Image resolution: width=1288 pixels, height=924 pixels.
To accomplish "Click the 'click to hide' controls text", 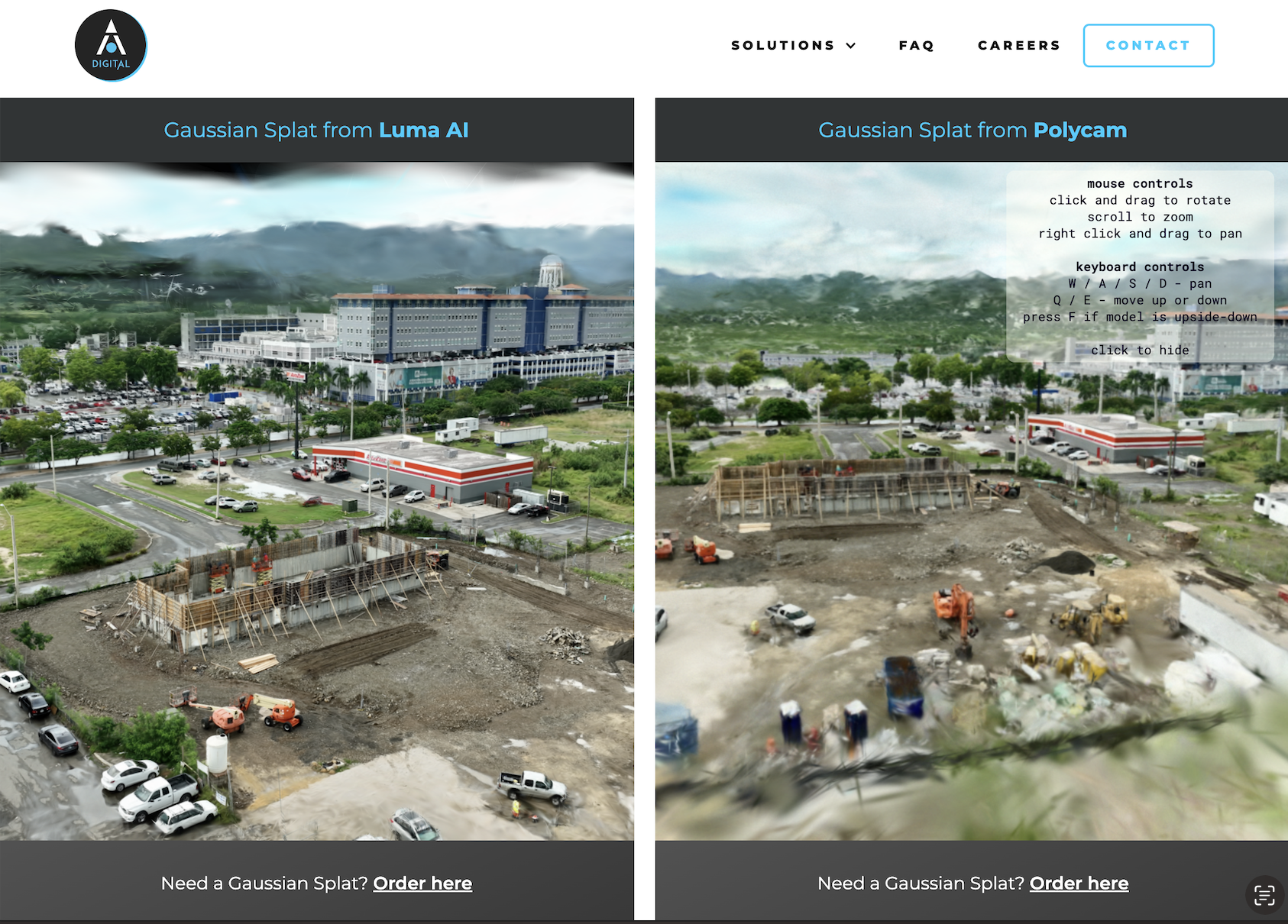I will point(1140,350).
